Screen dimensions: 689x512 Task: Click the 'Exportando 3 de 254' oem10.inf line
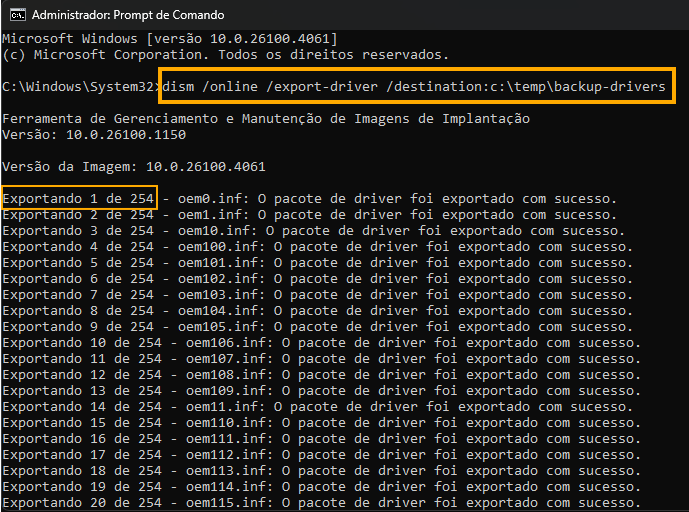314,231
